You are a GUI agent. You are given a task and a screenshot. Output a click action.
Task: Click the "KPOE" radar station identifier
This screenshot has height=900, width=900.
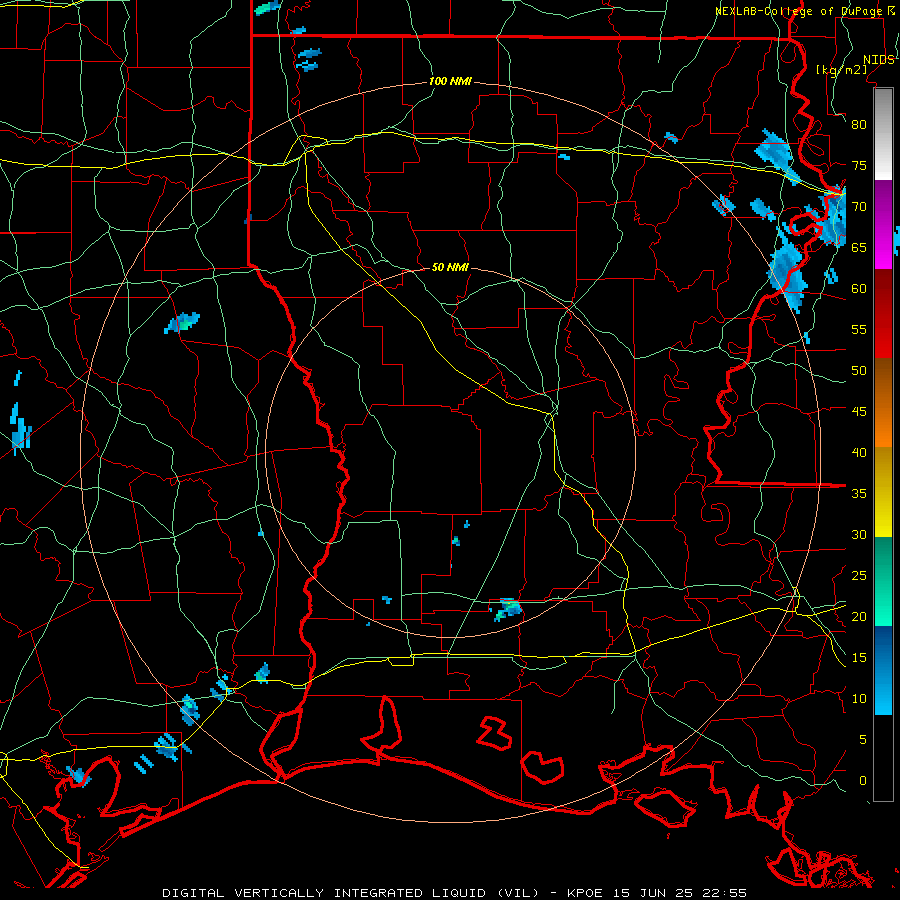585,893
